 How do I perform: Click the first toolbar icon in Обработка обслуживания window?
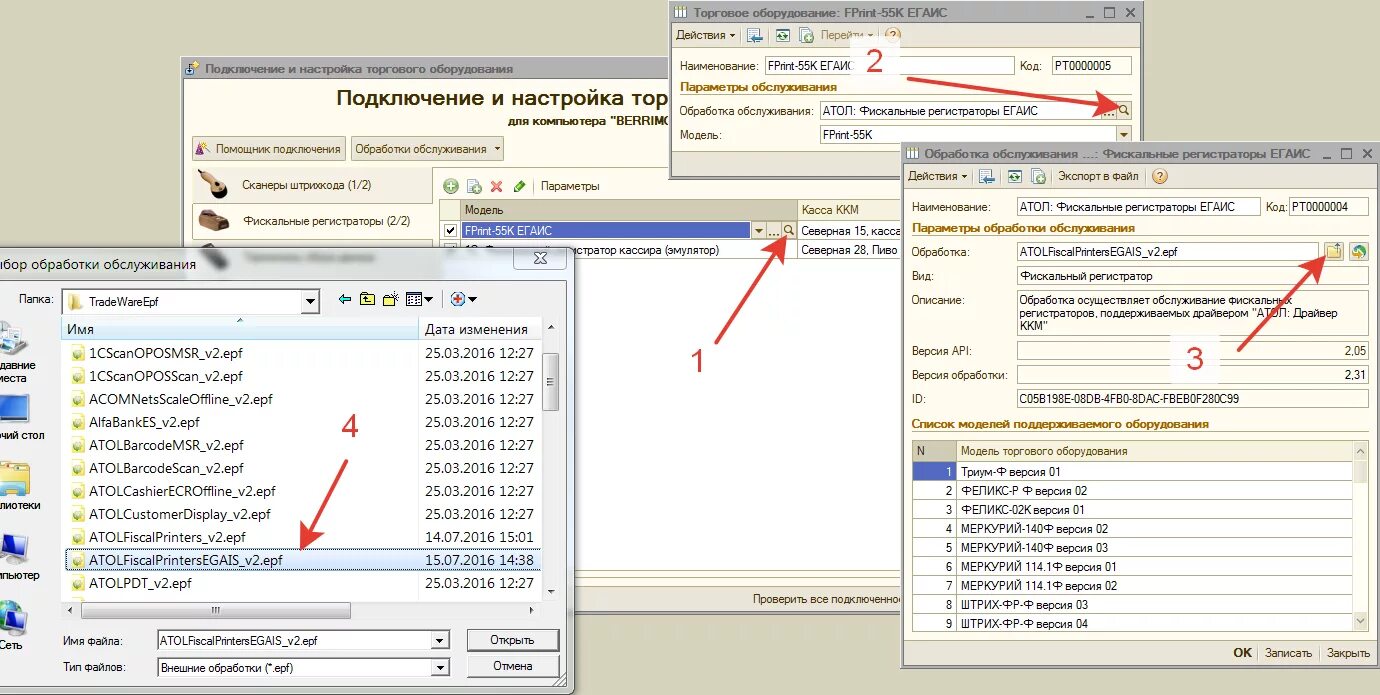tap(987, 176)
